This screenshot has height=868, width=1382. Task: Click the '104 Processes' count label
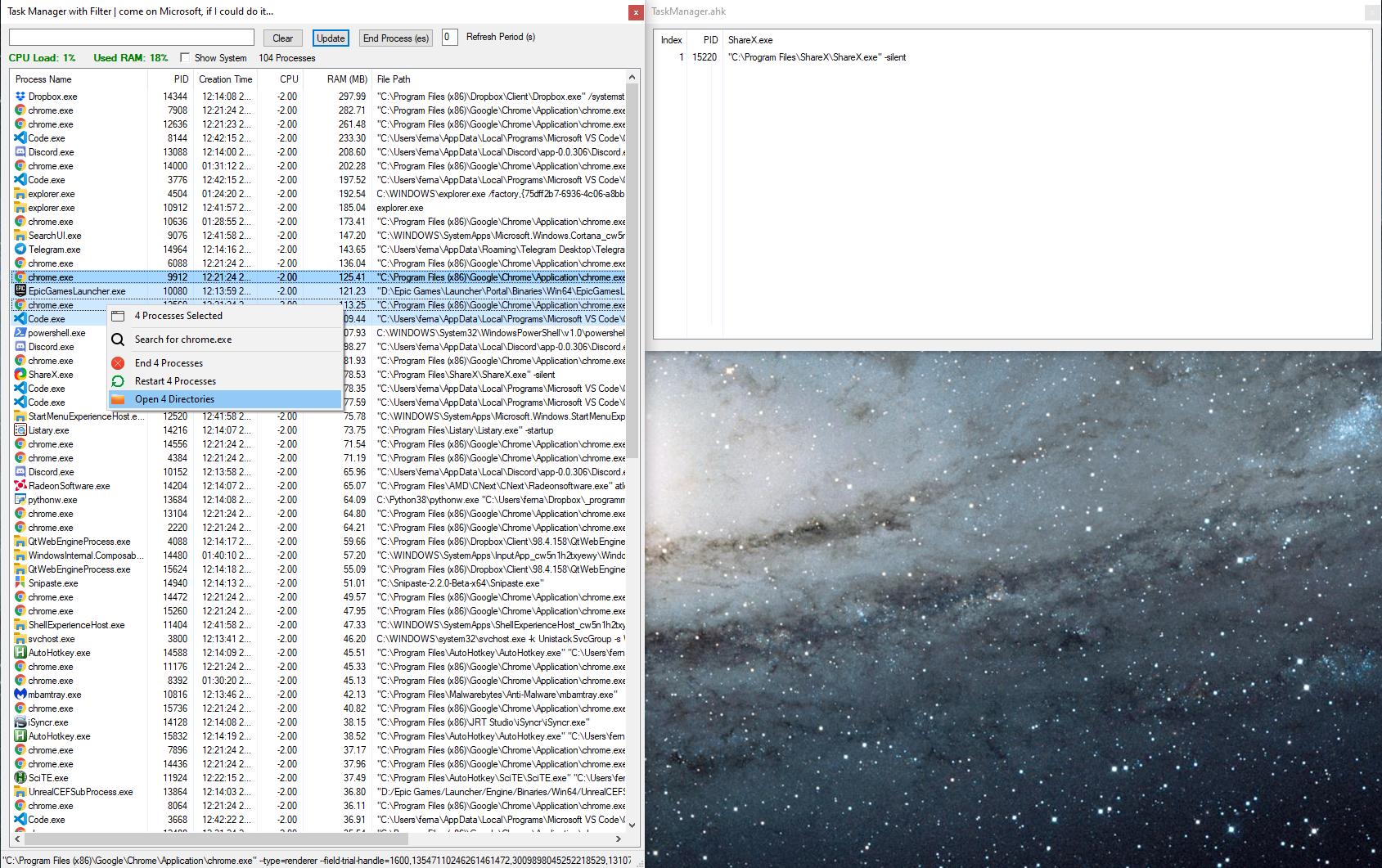pos(286,58)
